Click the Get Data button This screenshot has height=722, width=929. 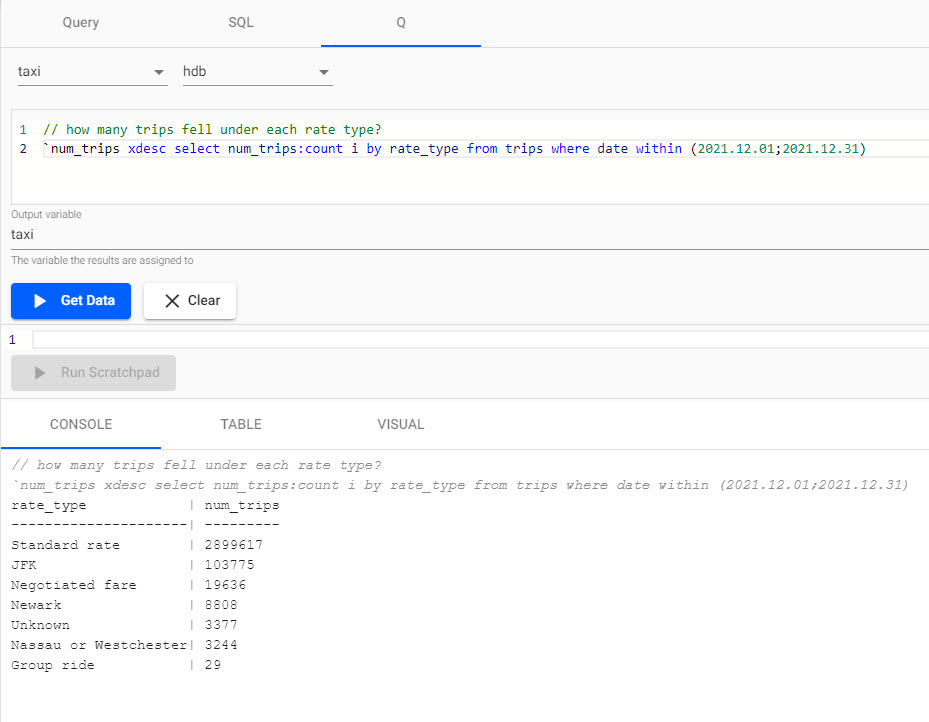pyautogui.click(x=71, y=301)
